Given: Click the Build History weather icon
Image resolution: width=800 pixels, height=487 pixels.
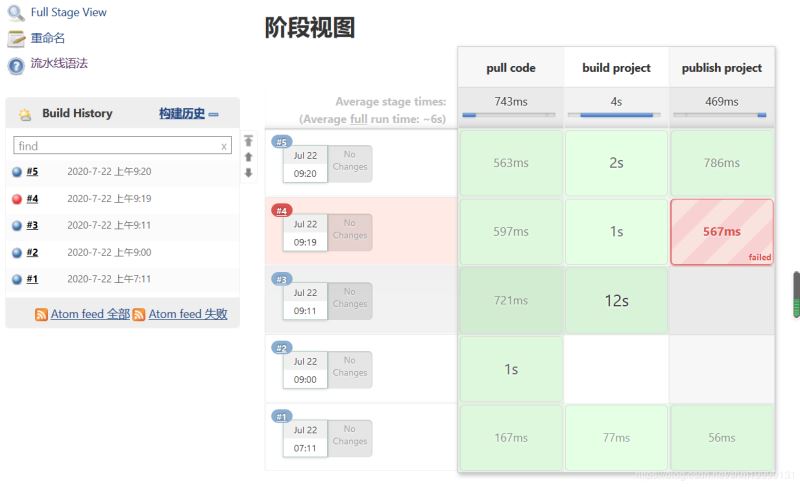Looking at the screenshot, I should tap(25, 114).
